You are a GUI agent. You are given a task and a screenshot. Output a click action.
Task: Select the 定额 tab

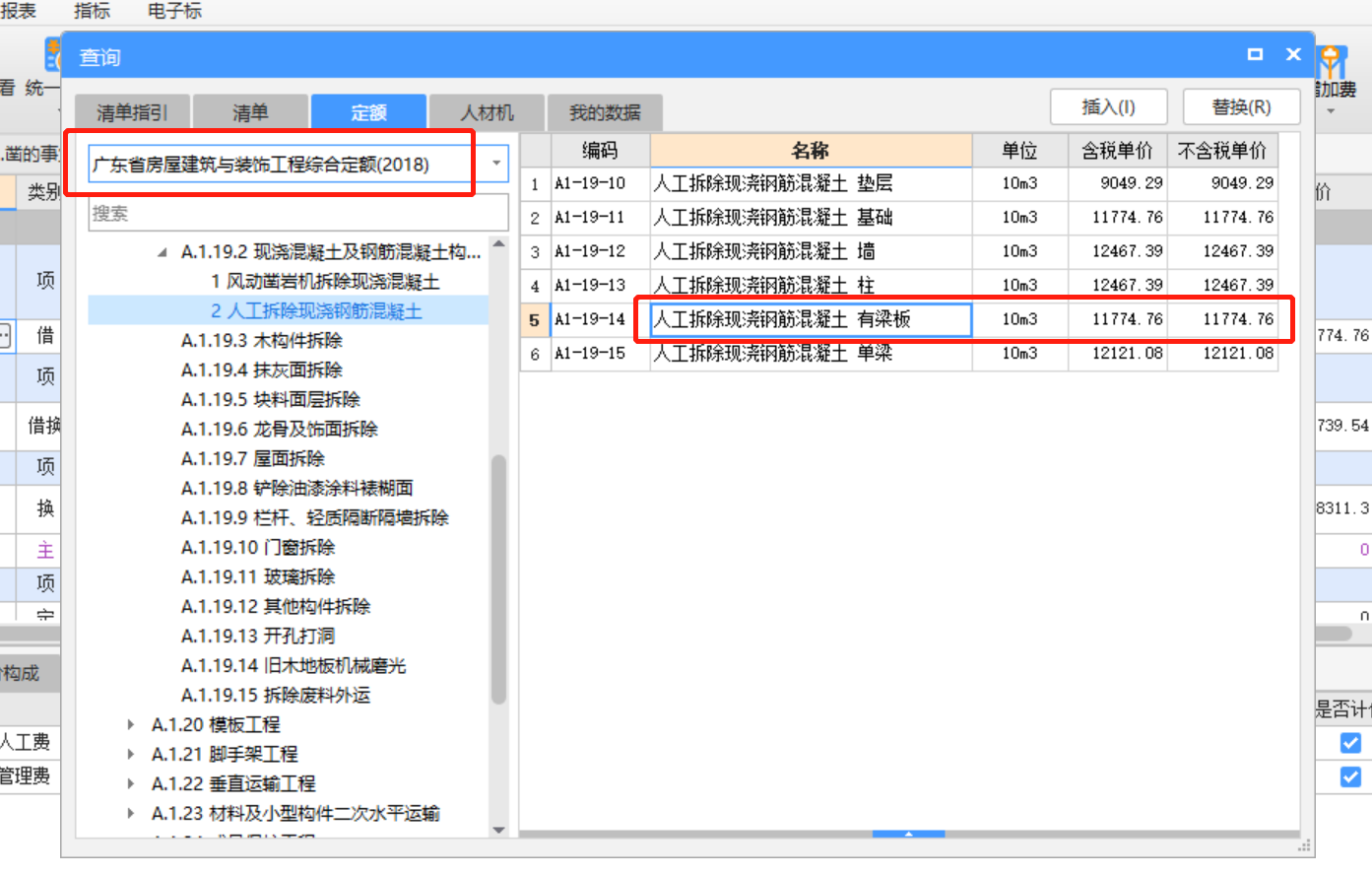(368, 112)
